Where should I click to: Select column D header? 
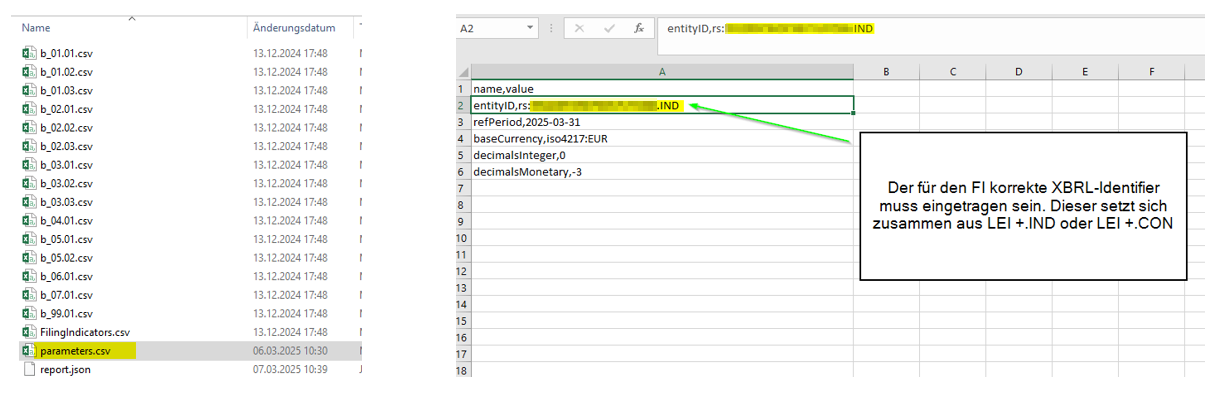tap(1019, 72)
